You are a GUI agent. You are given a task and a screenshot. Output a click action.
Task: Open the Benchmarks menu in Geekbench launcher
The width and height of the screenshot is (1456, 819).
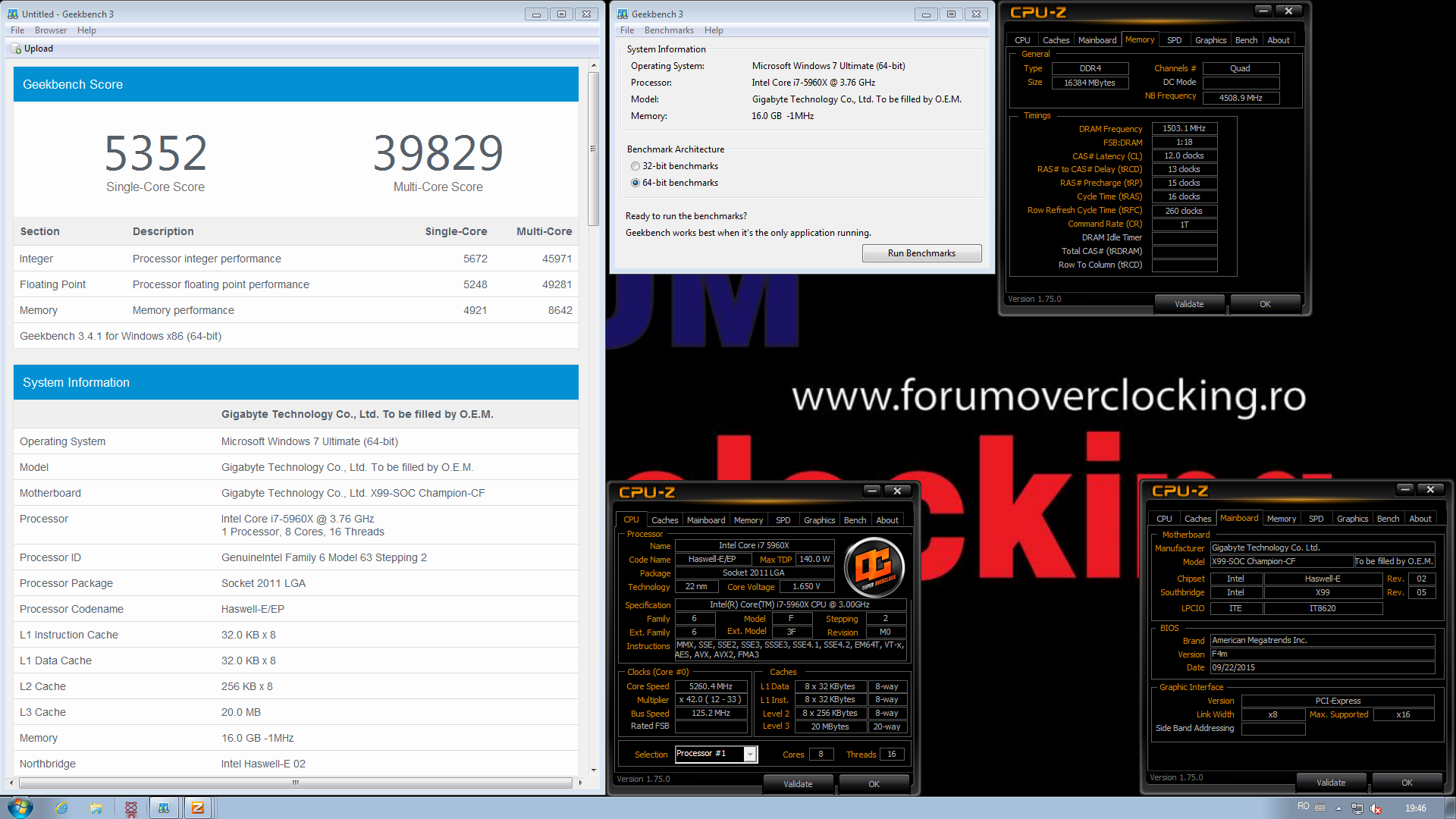pyautogui.click(x=669, y=30)
